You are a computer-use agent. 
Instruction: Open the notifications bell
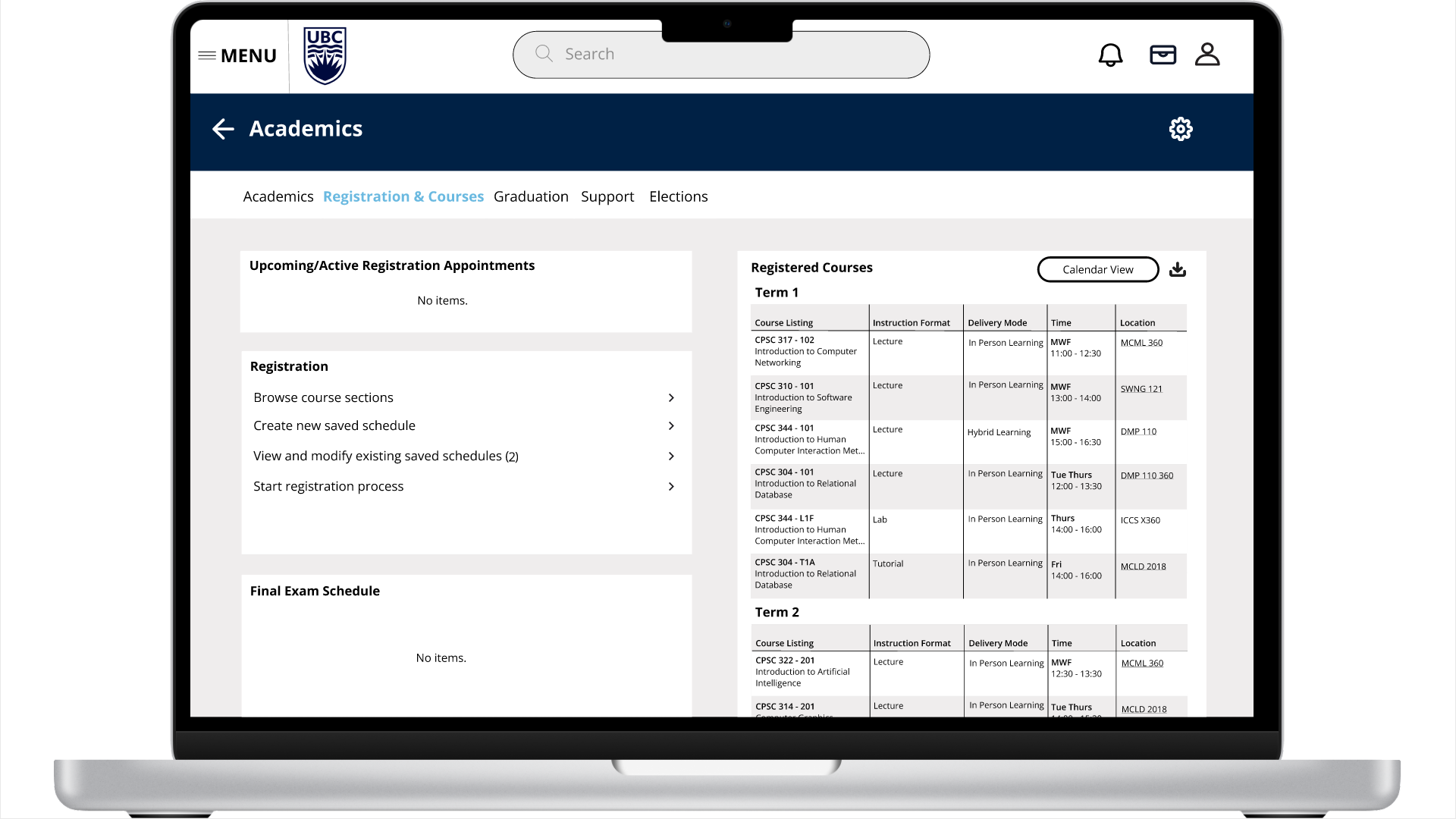[x=1110, y=55]
